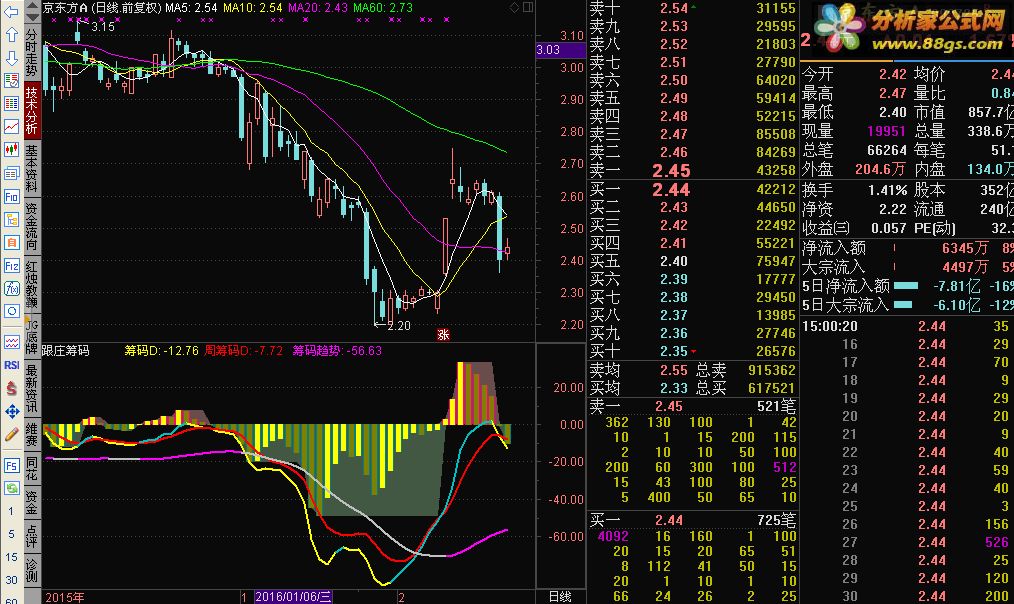Click the orange 自 self-select icon

pos(11,243)
